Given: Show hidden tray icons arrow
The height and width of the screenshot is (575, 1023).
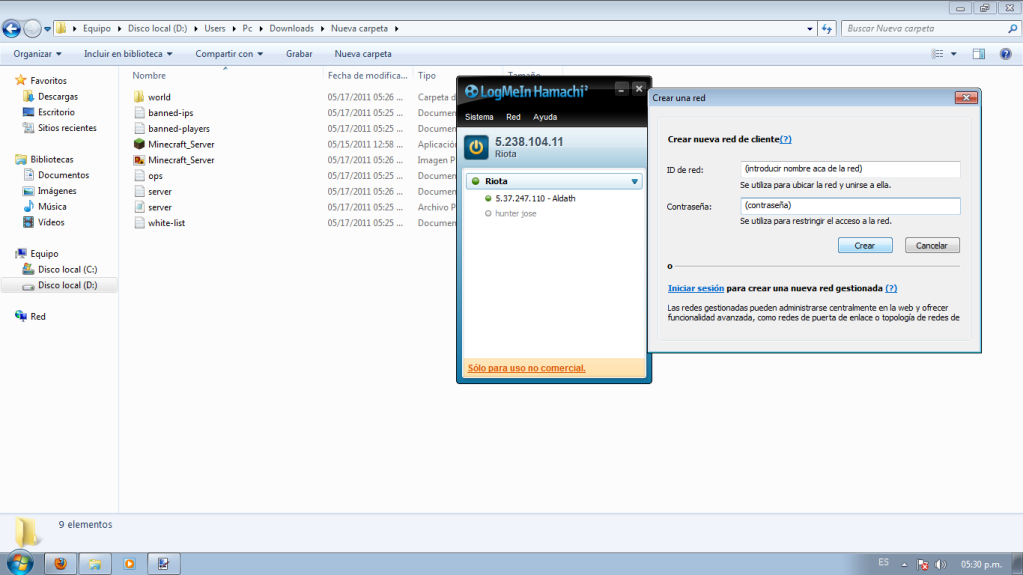Looking at the screenshot, I should point(904,565).
